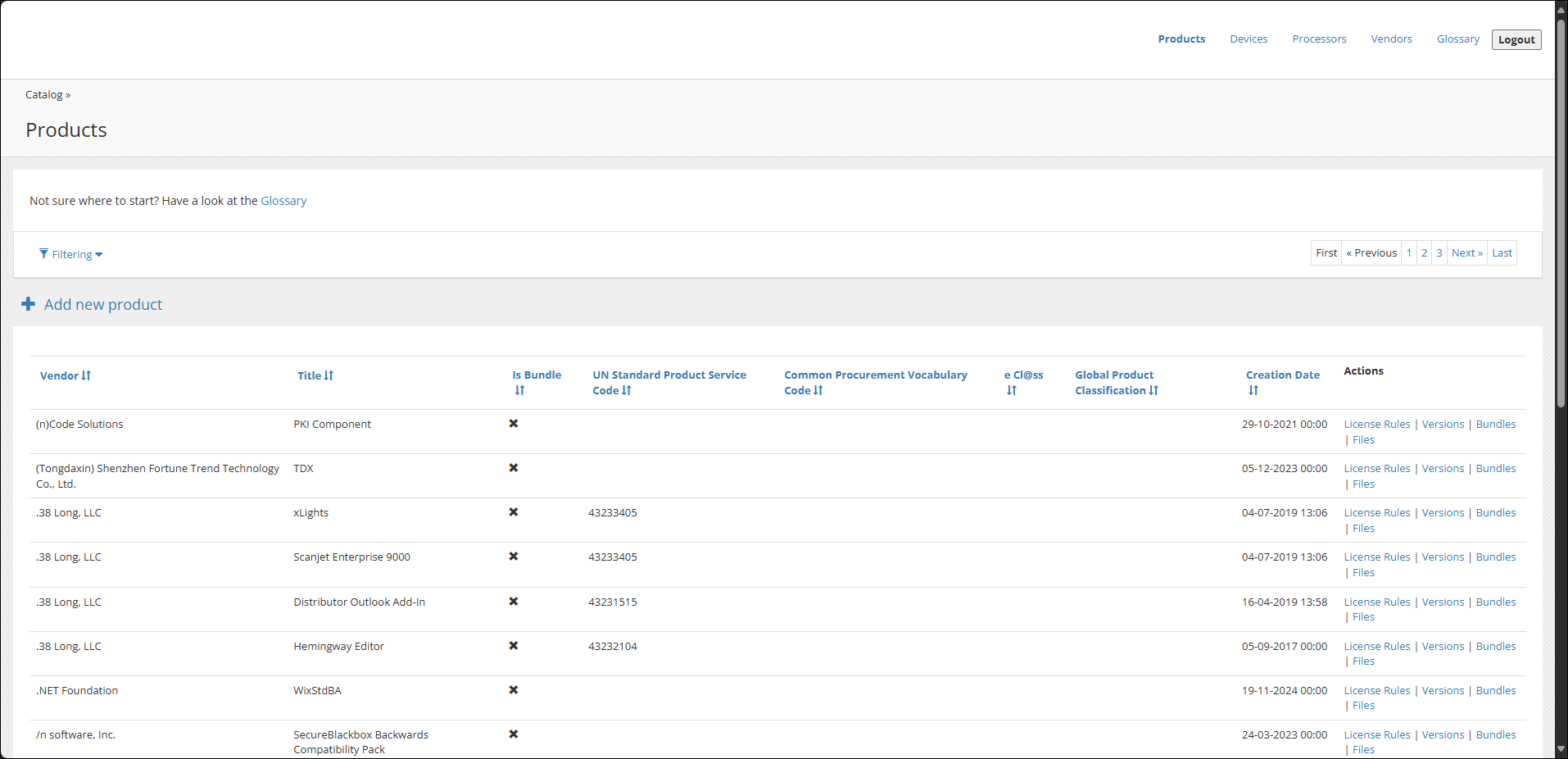Expand the Filtering dropdown

(x=71, y=254)
